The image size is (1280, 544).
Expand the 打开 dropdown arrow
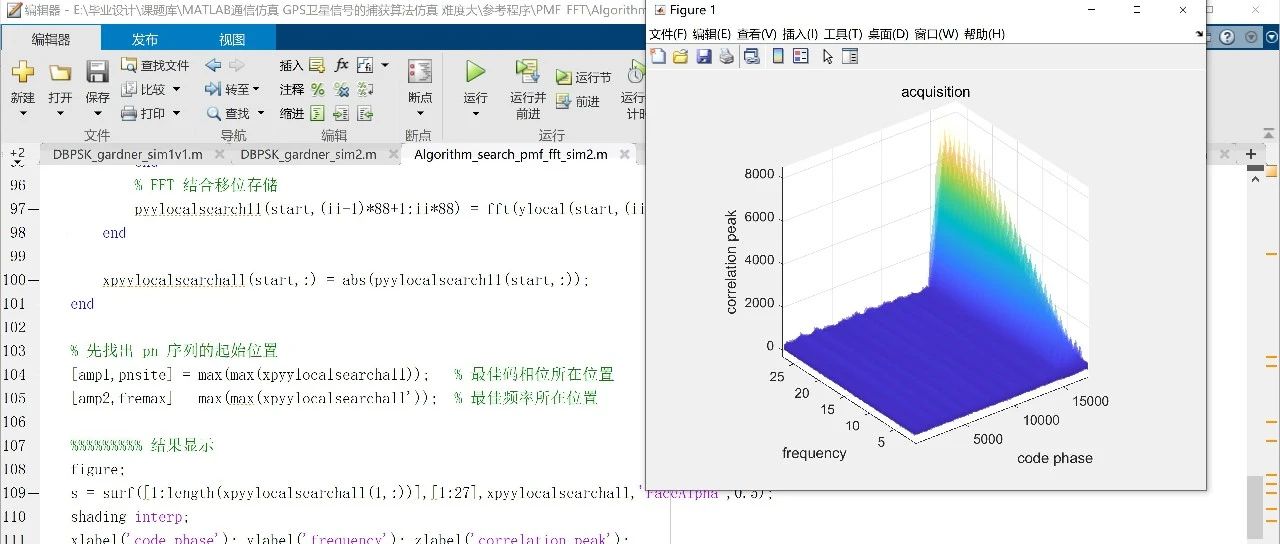60,114
